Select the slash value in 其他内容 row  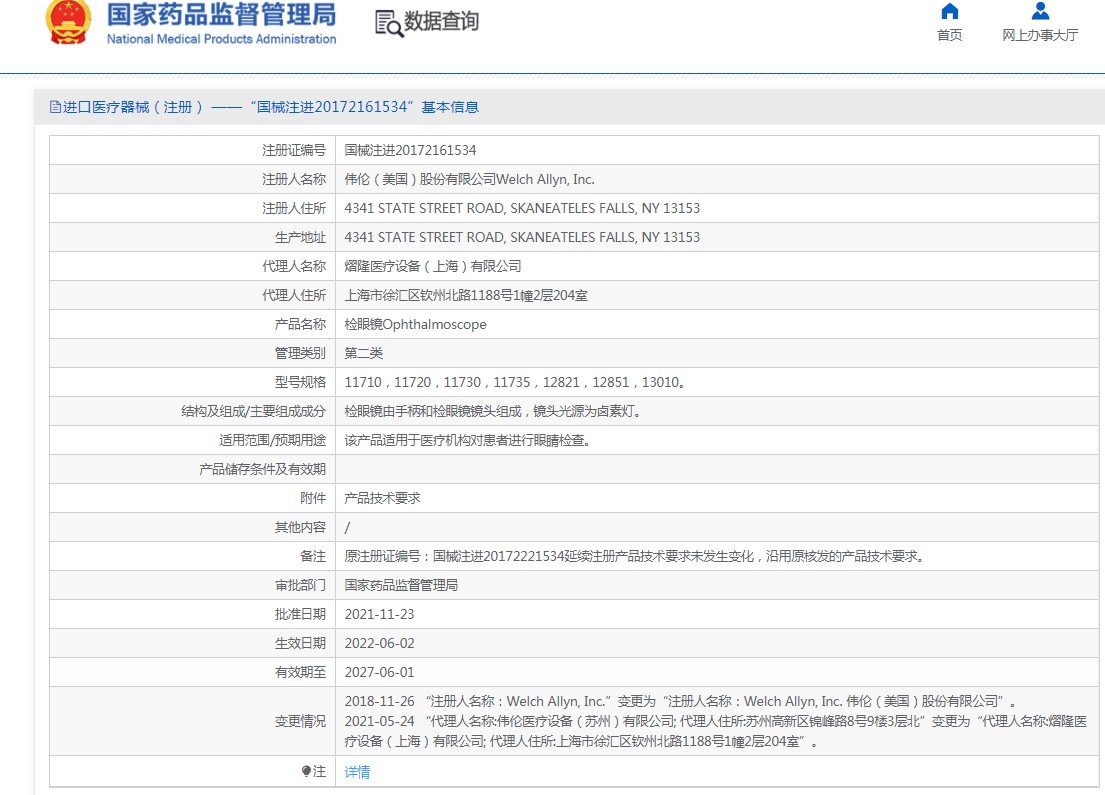tap(347, 527)
